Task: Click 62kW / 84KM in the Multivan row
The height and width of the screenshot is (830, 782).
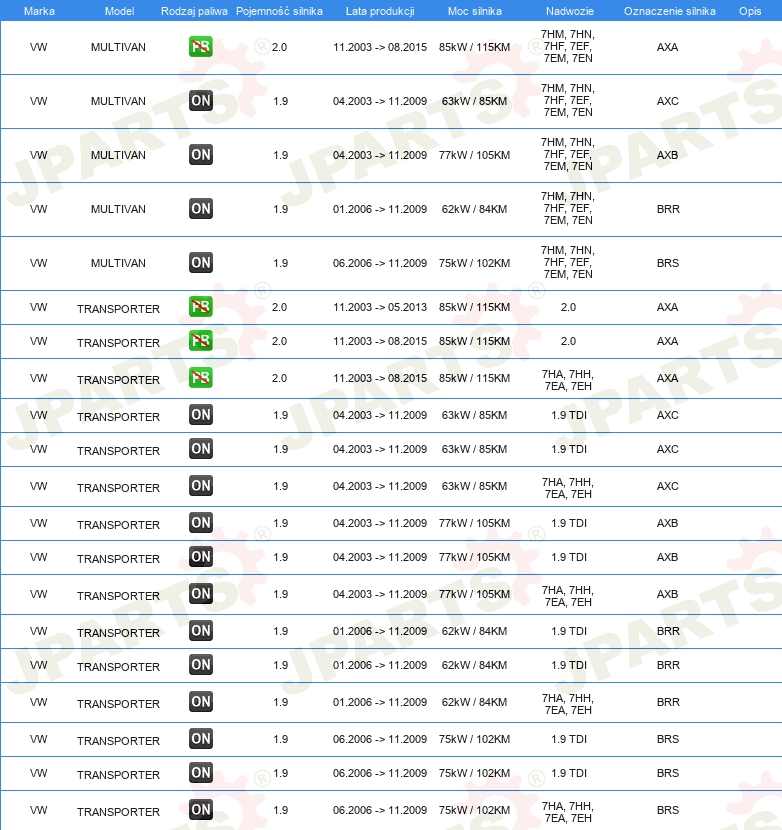Action: click(474, 209)
